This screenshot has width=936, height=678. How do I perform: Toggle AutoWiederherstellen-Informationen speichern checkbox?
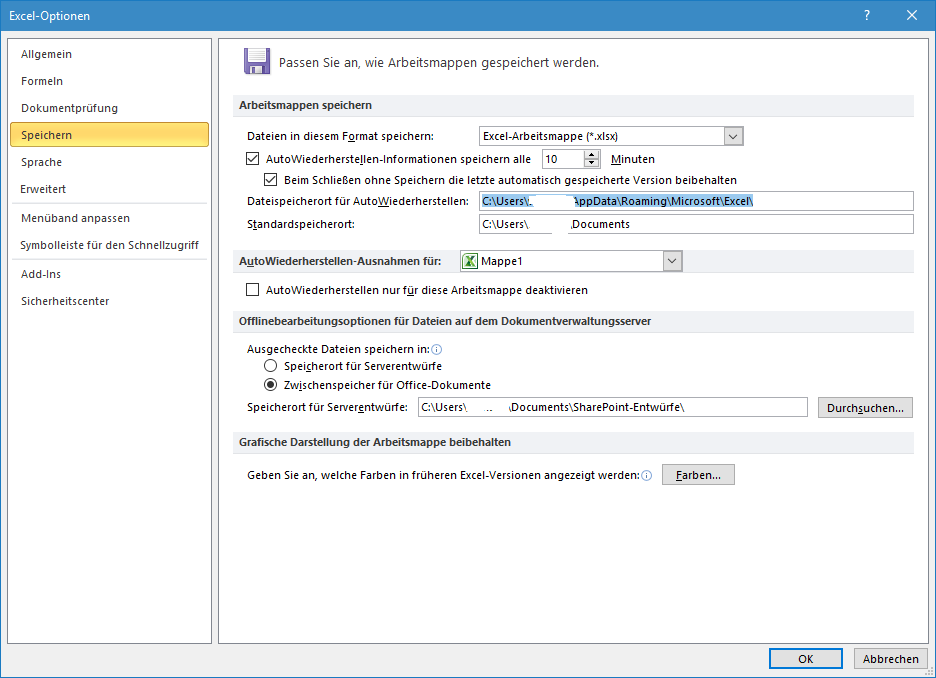coord(253,159)
